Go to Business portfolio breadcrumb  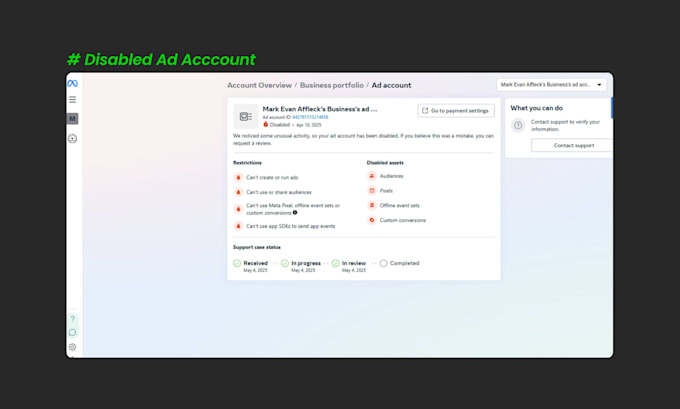pos(332,85)
